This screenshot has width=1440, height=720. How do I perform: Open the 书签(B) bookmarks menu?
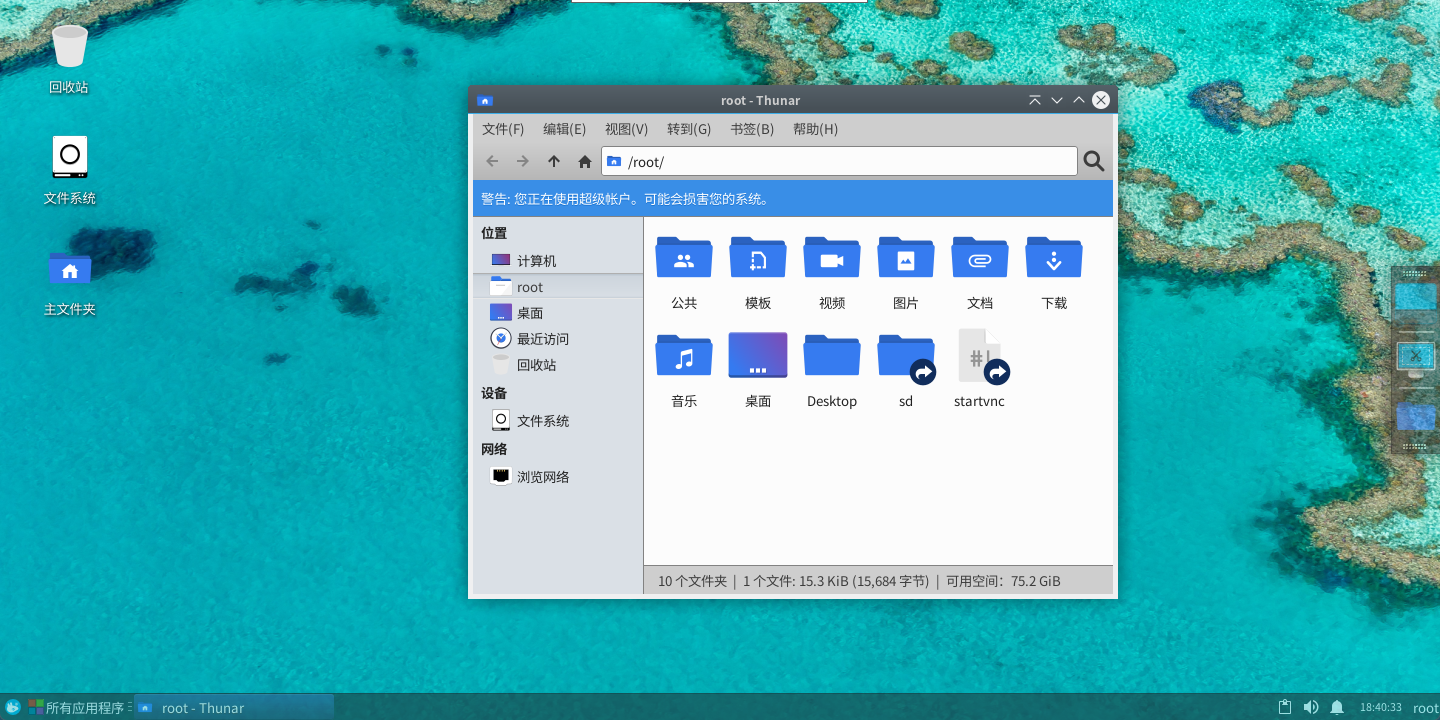(x=752, y=129)
